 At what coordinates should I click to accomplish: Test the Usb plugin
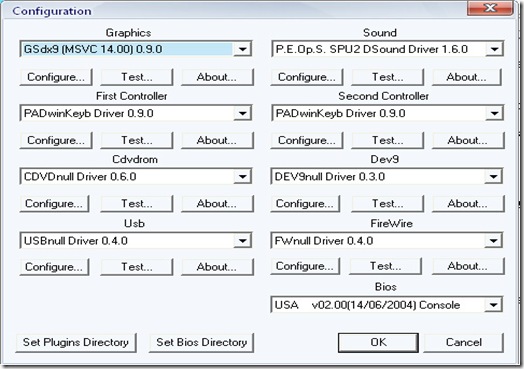click(137, 267)
